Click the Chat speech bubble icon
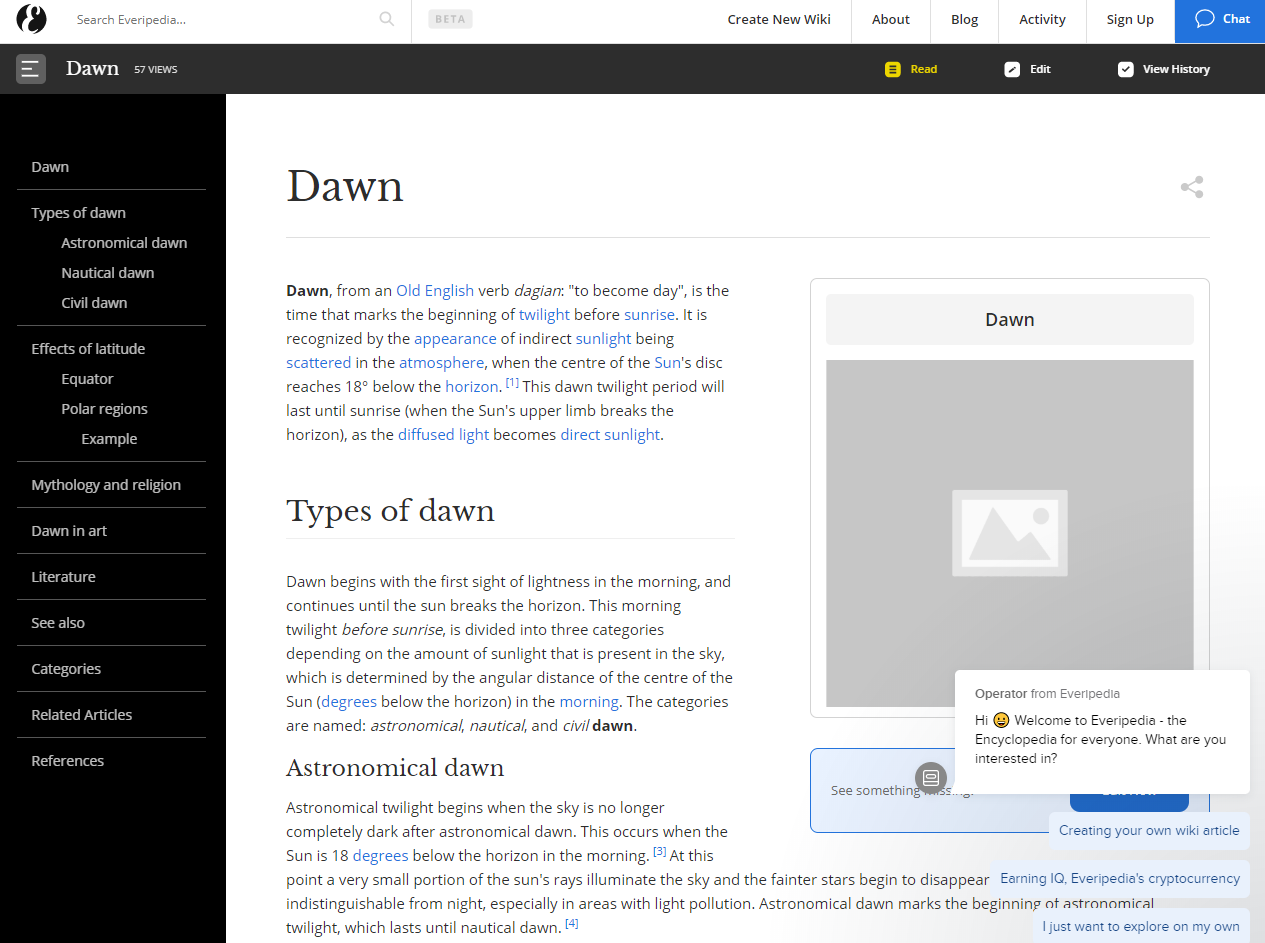1265x943 pixels. pyautogui.click(x=1205, y=18)
